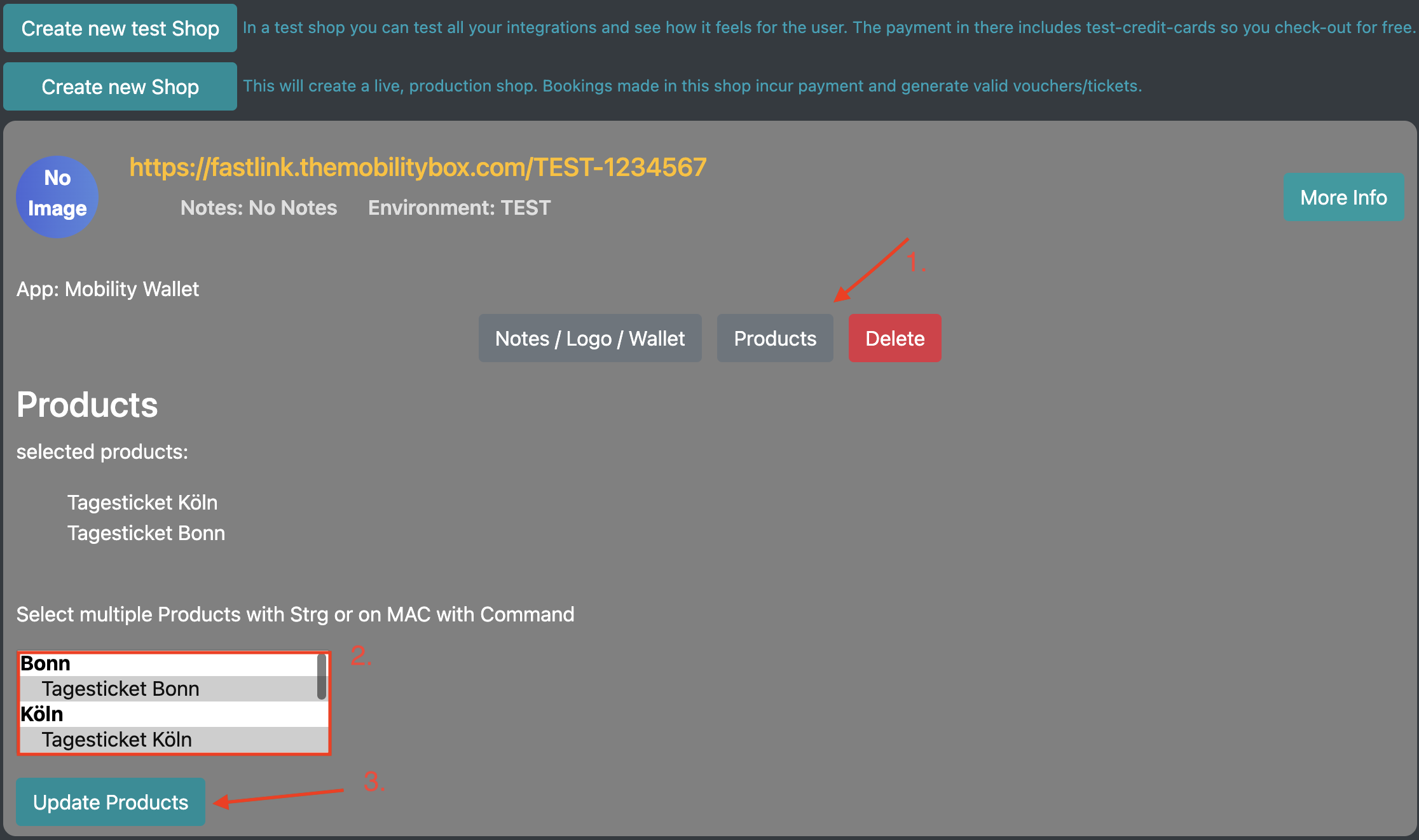Click the App: Mobility Wallet text
Viewport: 1419px width, 840px height.
[107, 289]
